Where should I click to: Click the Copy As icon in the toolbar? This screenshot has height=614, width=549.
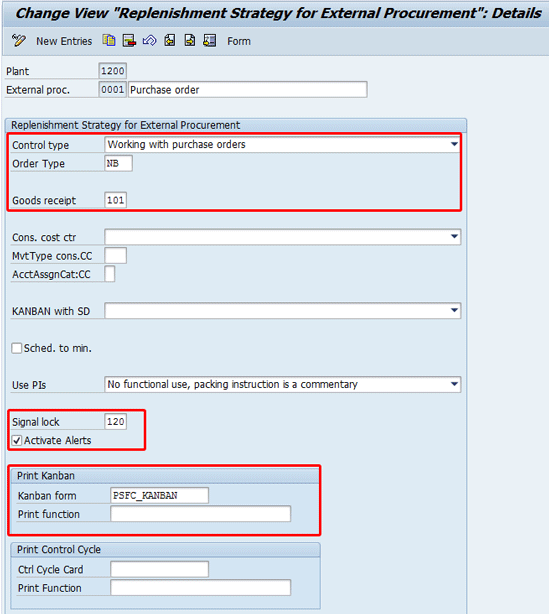click(109, 40)
